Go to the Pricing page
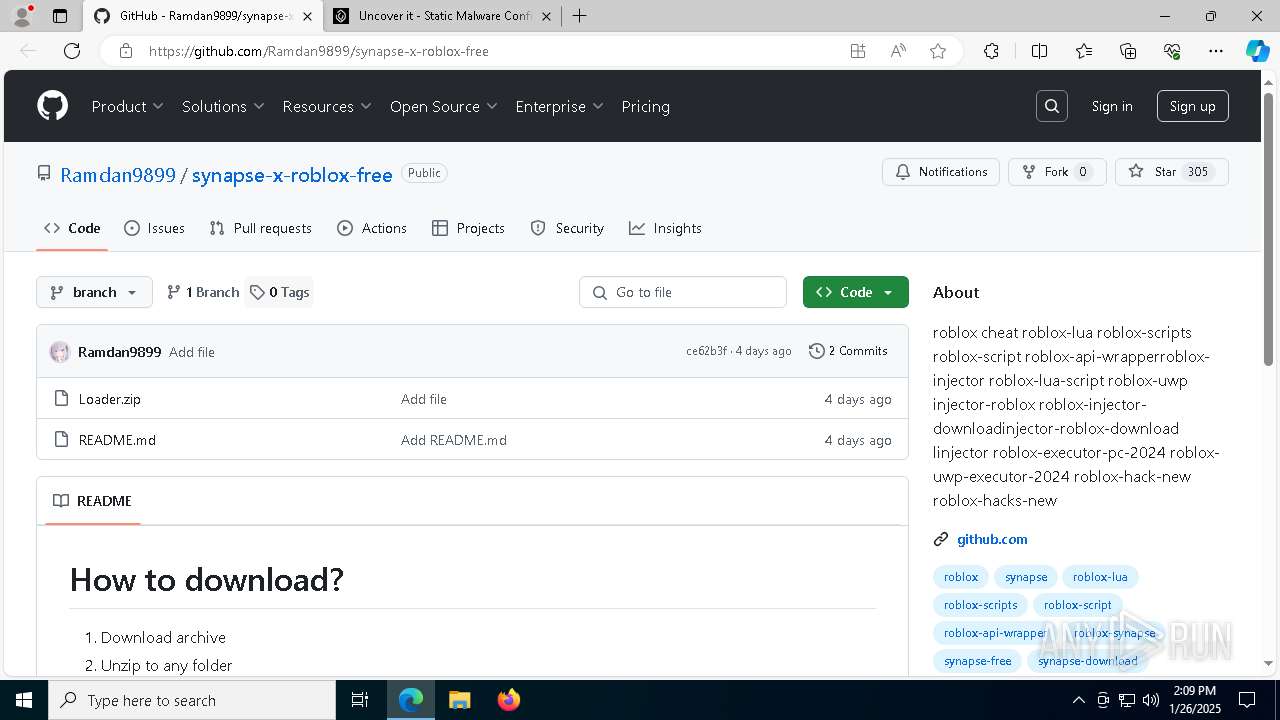 pyautogui.click(x=645, y=106)
